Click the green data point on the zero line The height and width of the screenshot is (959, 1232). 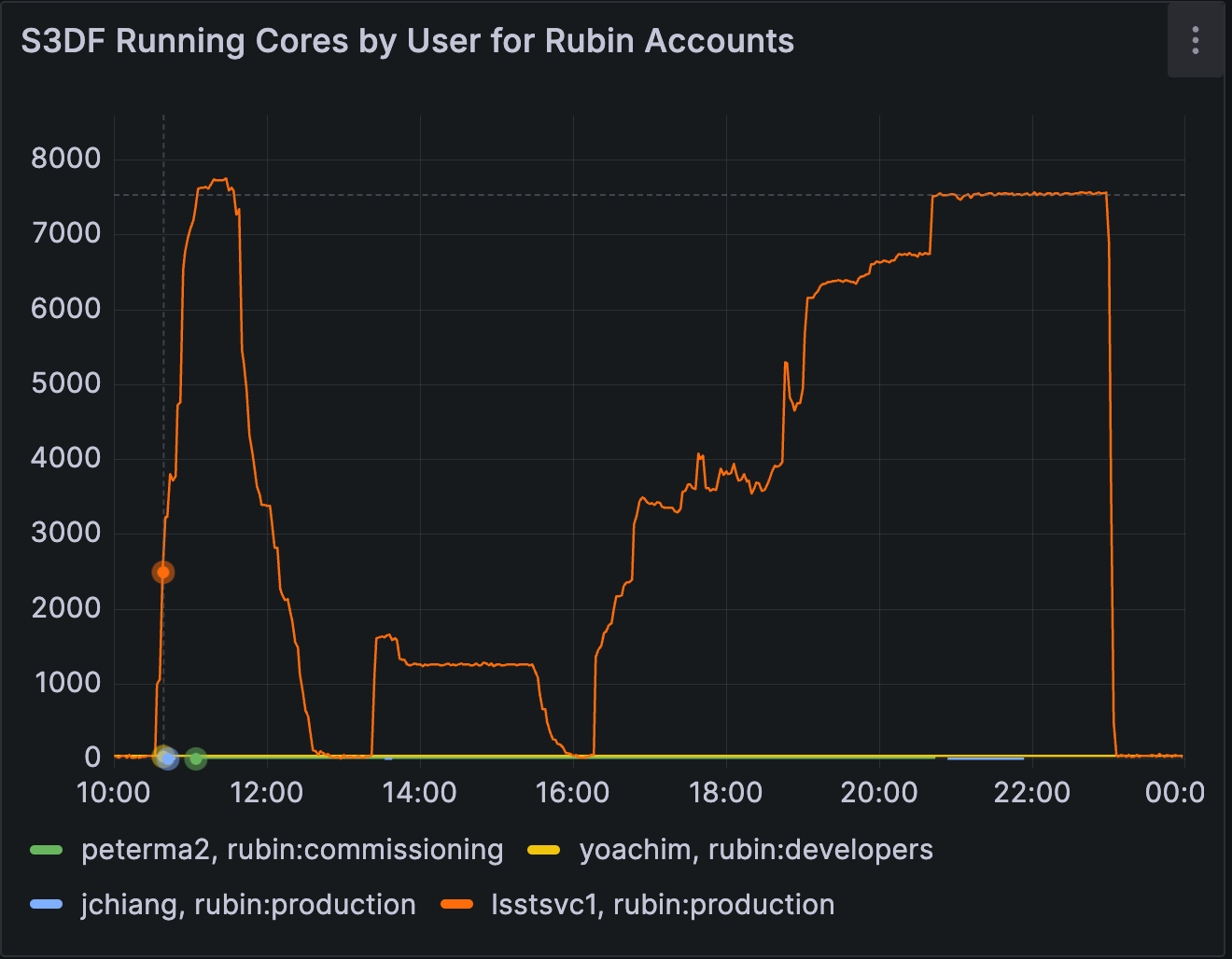[195, 758]
